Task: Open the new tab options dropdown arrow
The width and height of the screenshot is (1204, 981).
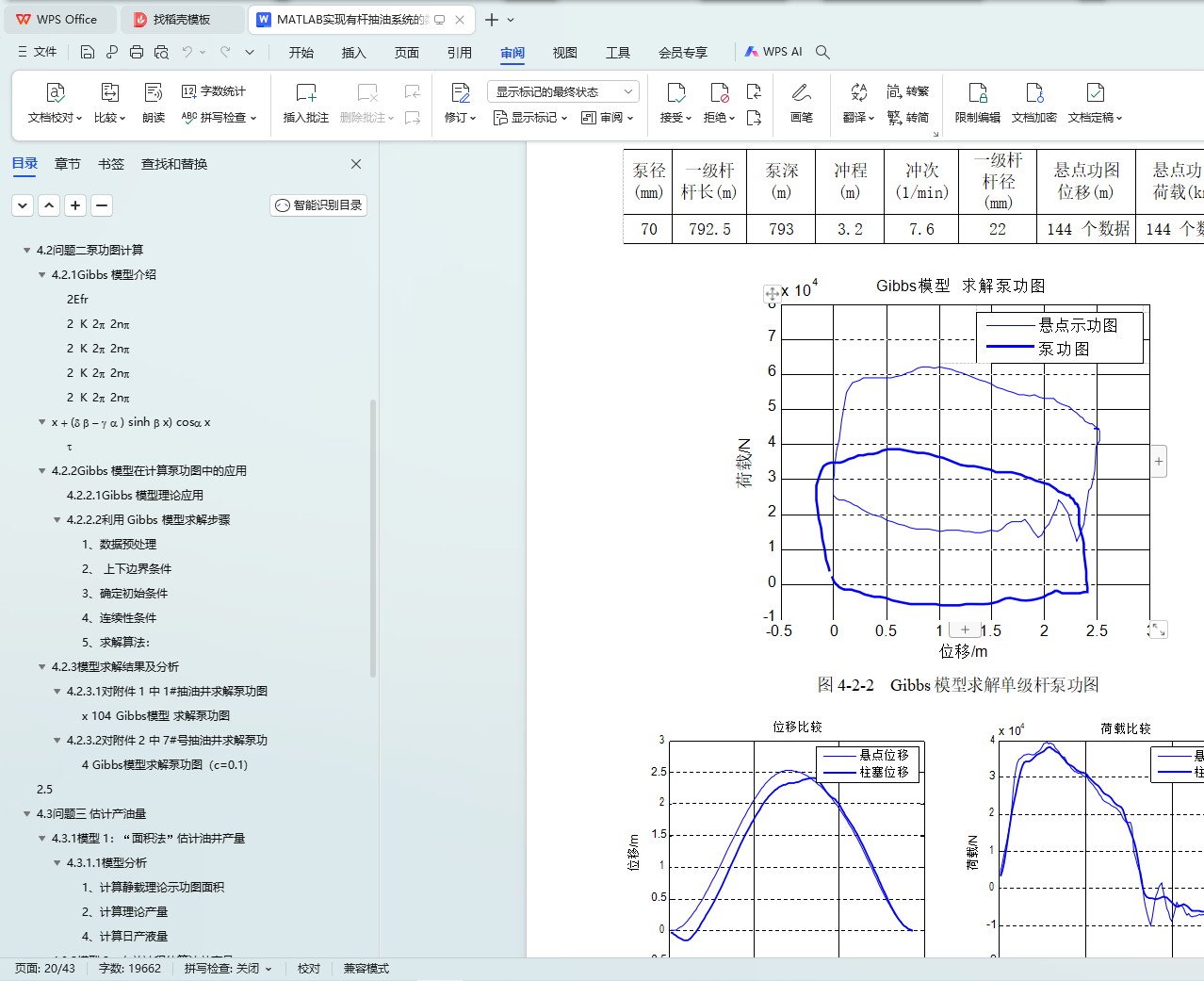Action: 511,20
